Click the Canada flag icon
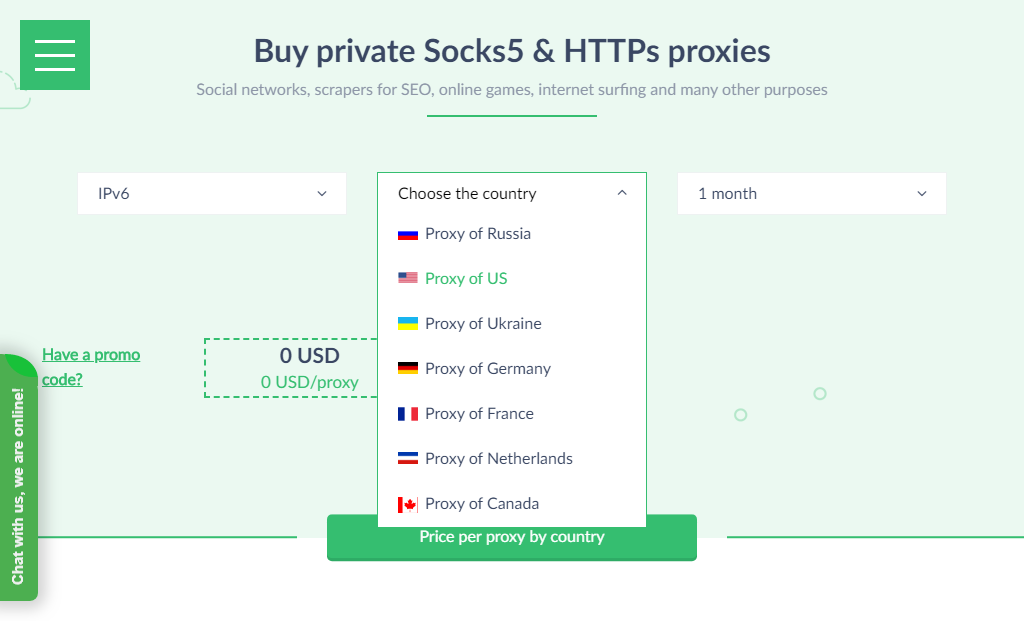 point(408,504)
